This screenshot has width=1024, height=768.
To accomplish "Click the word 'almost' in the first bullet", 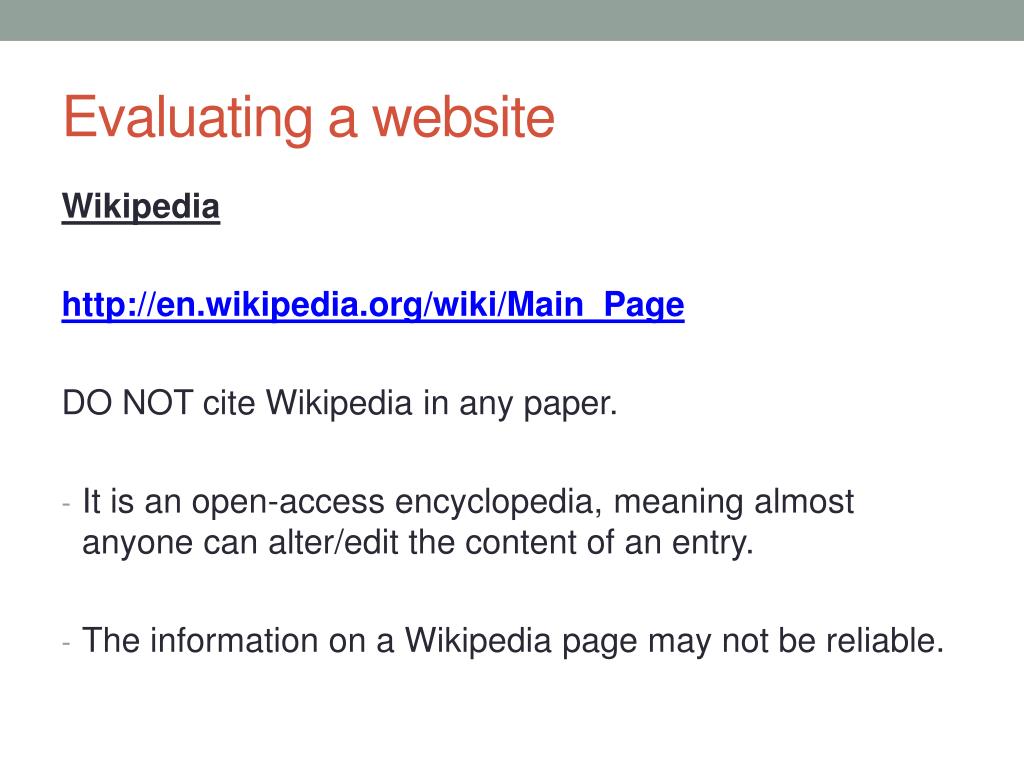I will click(x=804, y=502).
